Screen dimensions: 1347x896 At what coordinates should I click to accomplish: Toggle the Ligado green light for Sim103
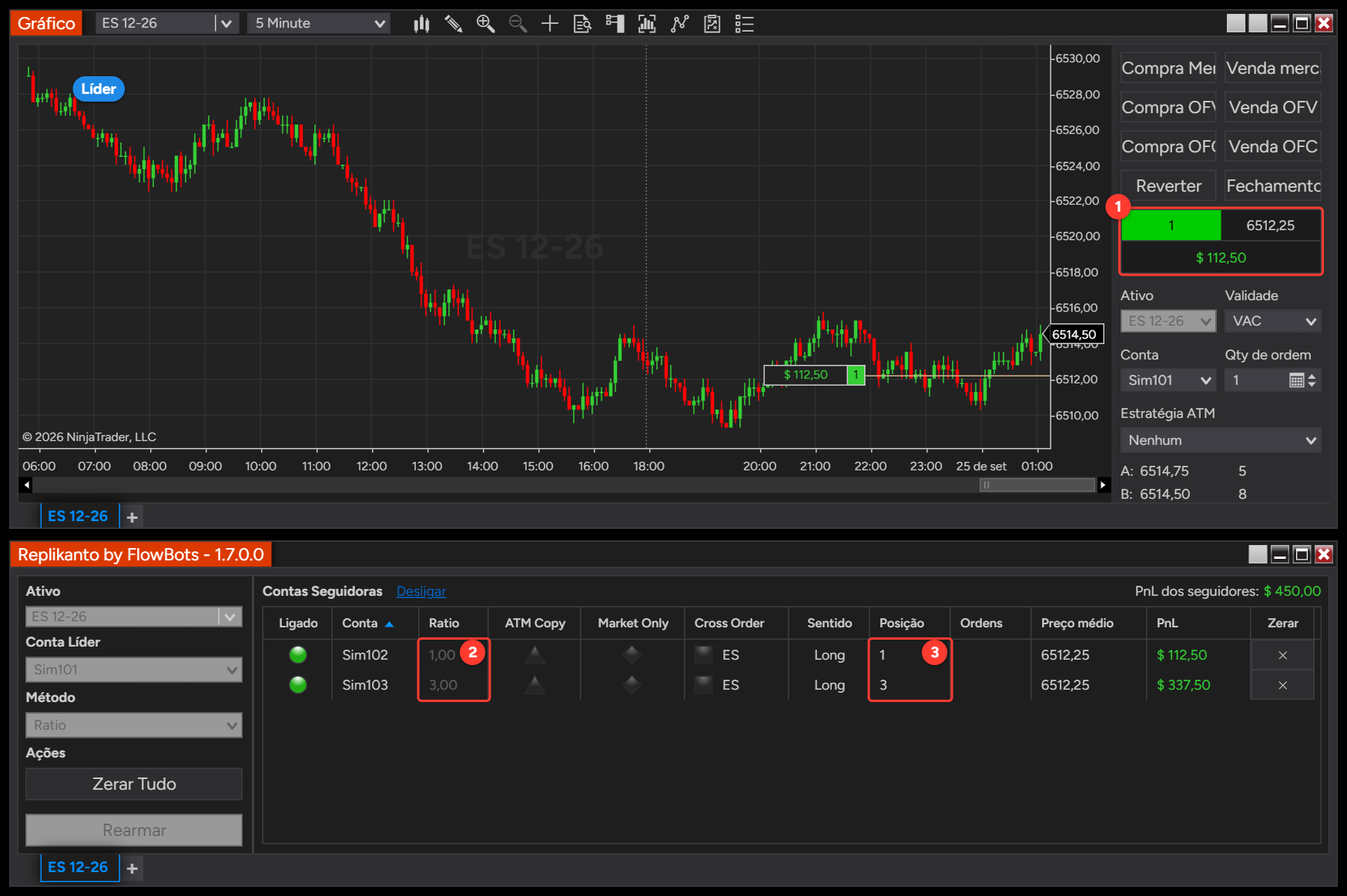tap(298, 685)
